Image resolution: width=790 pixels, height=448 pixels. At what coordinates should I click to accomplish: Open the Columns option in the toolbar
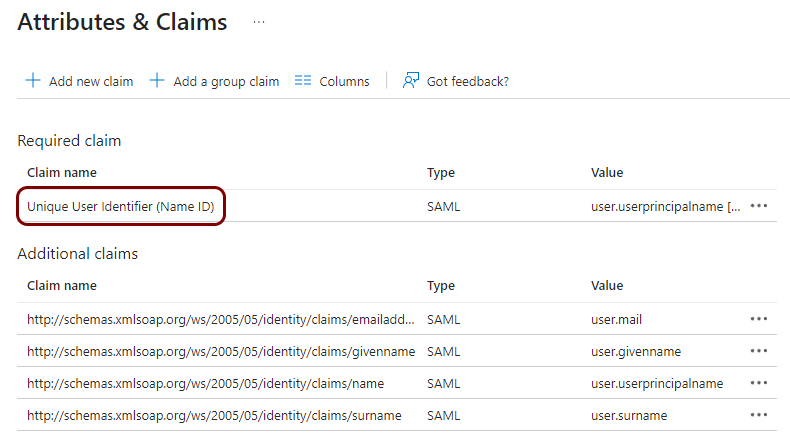[x=344, y=82]
